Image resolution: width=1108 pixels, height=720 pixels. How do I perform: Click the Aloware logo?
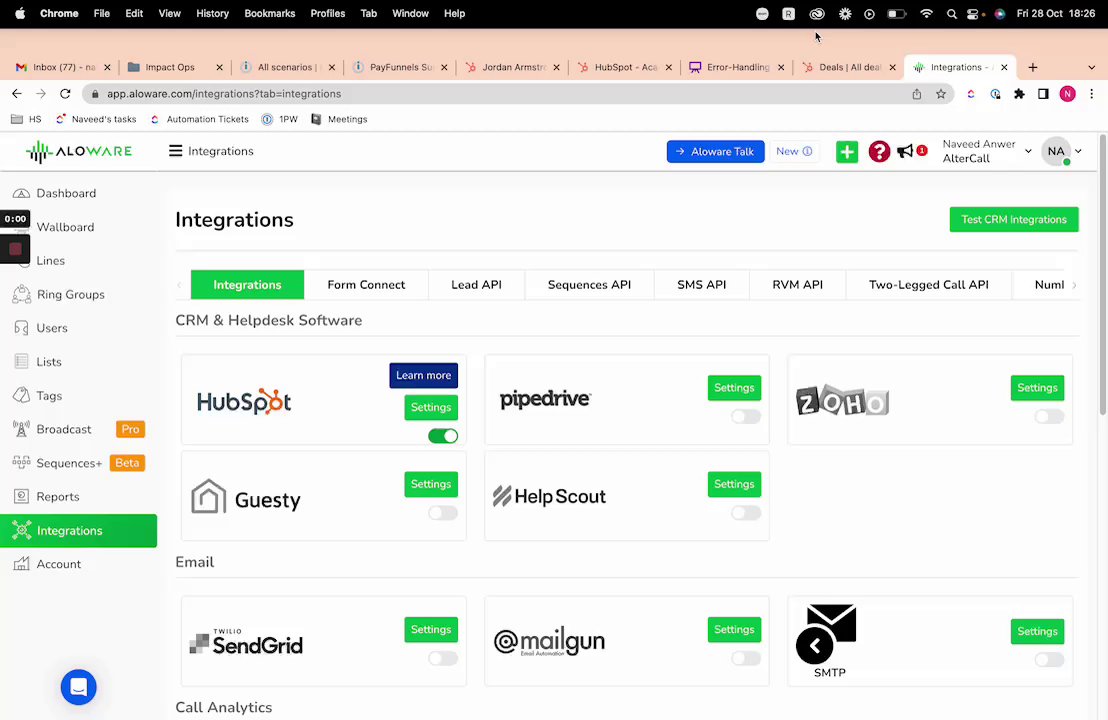(x=78, y=151)
